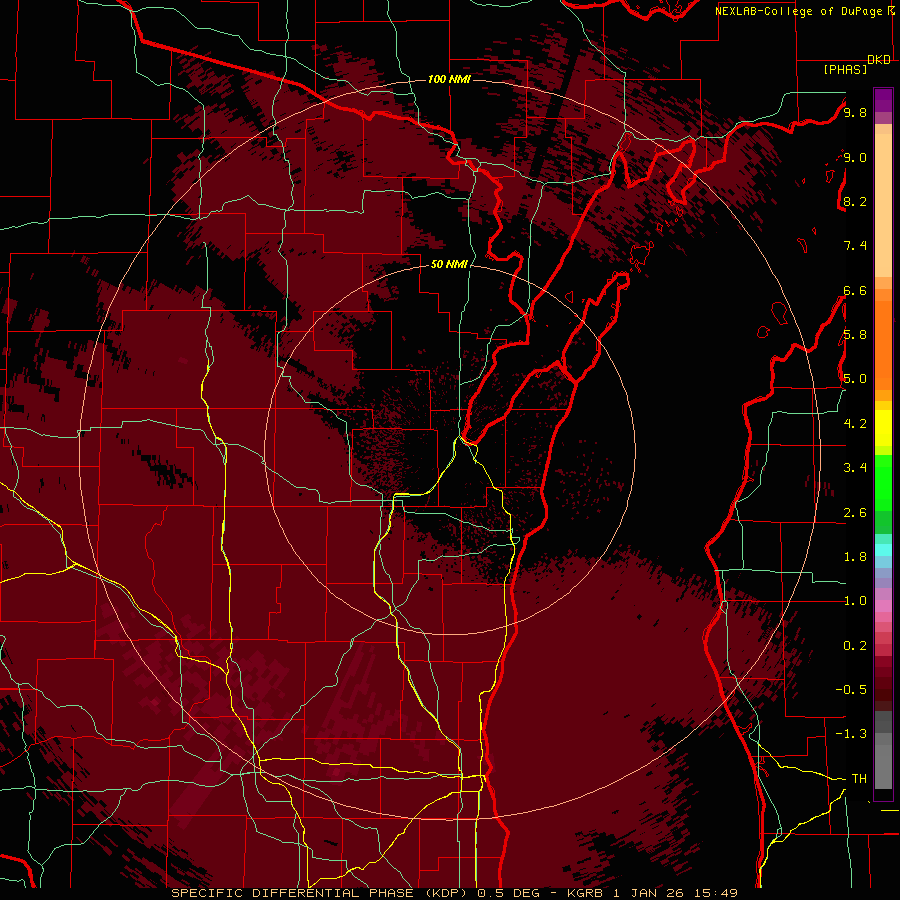Click the 0.2 scale value
Viewport: 900px width, 900px height.
pos(855,646)
